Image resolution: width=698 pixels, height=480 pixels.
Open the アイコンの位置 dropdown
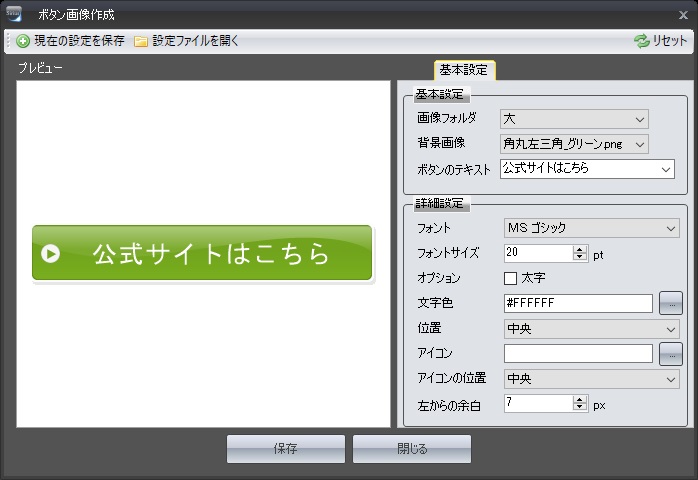click(x=592, y=379)
